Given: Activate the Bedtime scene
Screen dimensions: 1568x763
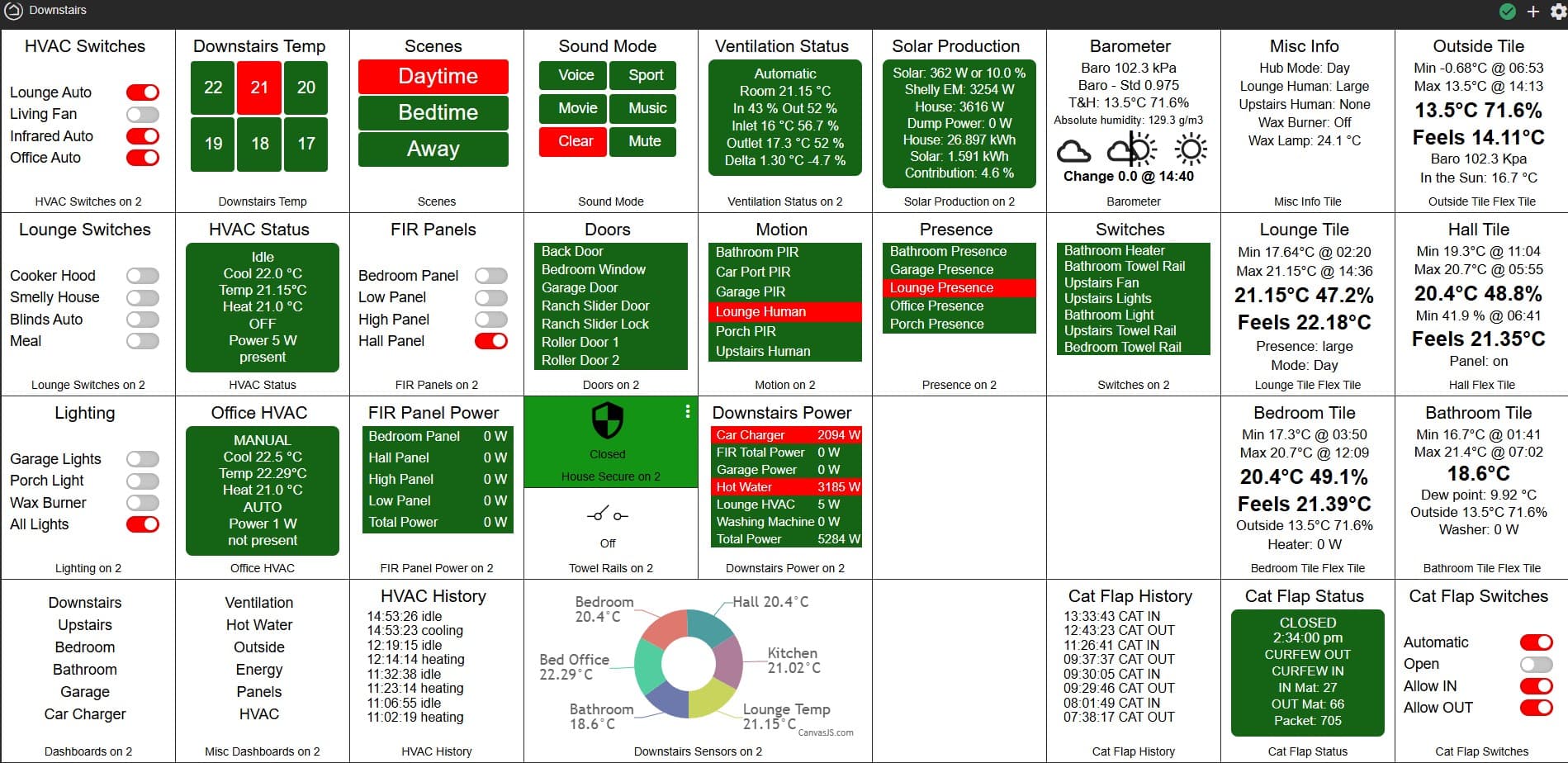Looking at the screenshot, I should coord(433,112).
